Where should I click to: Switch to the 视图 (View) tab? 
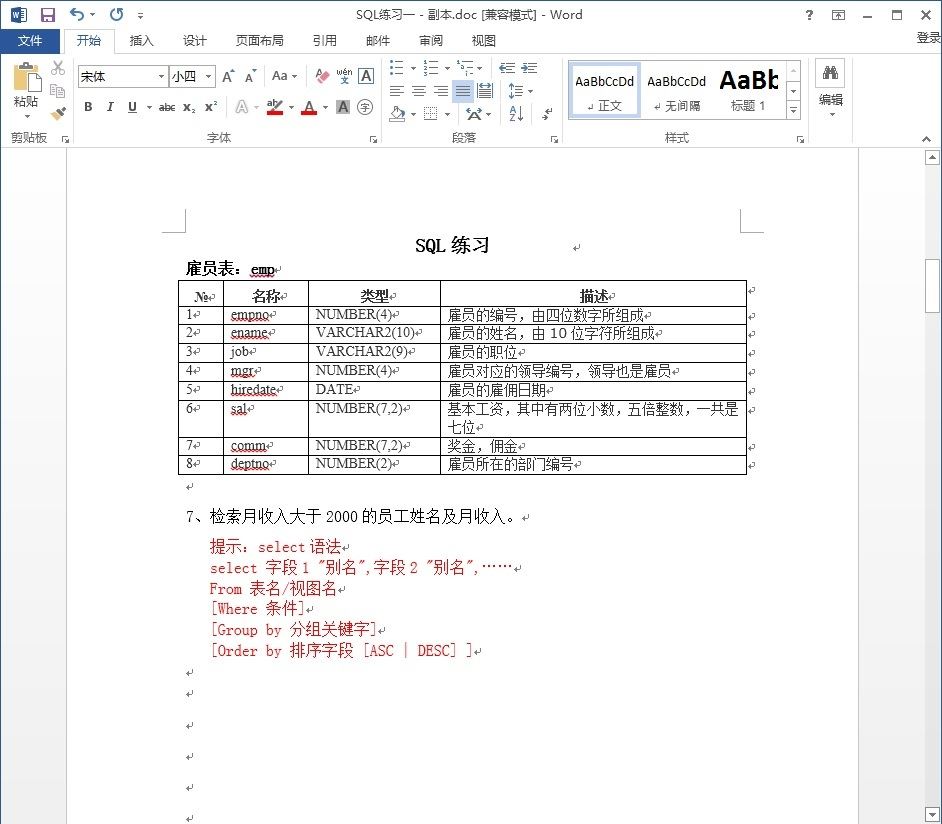coord(483,40)
